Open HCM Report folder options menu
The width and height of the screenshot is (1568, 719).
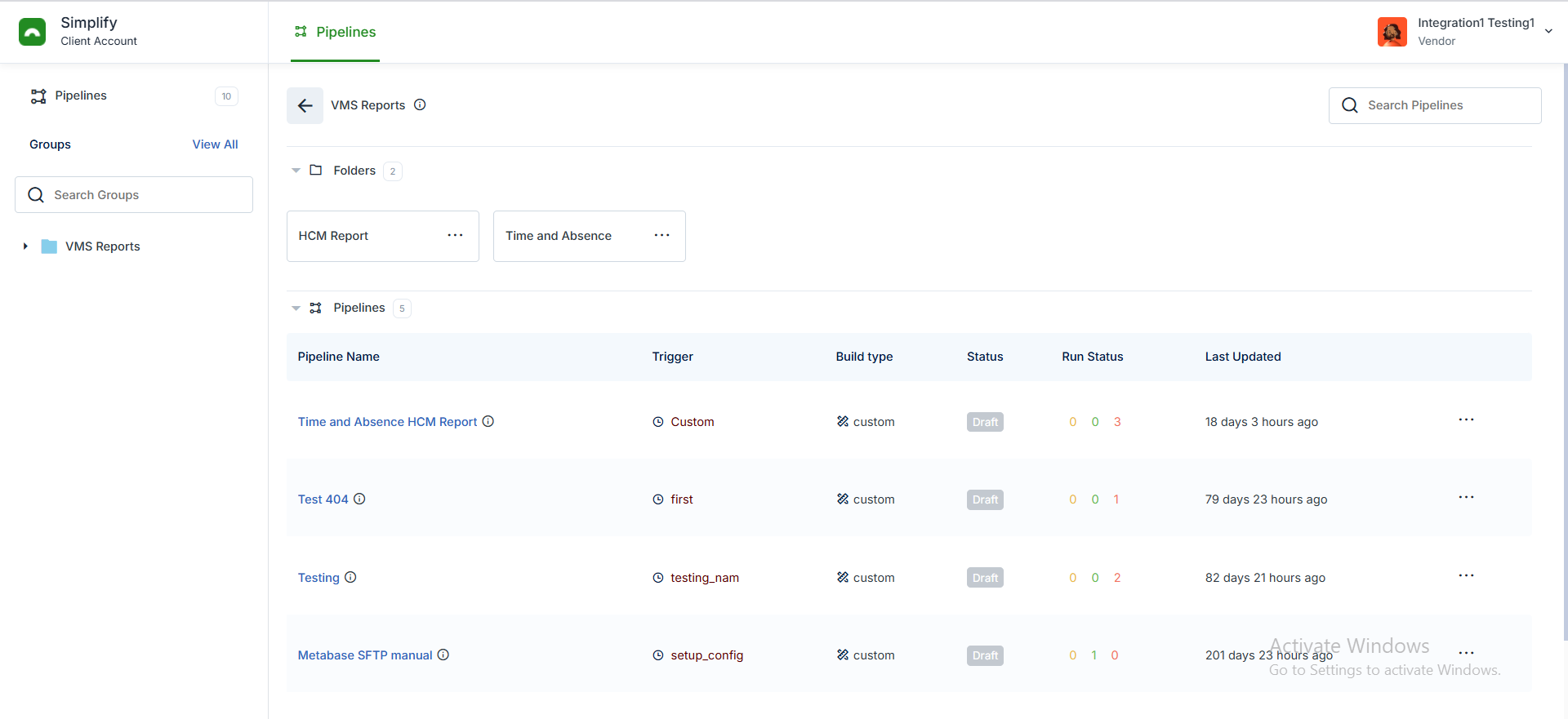[x=455, y=235]
